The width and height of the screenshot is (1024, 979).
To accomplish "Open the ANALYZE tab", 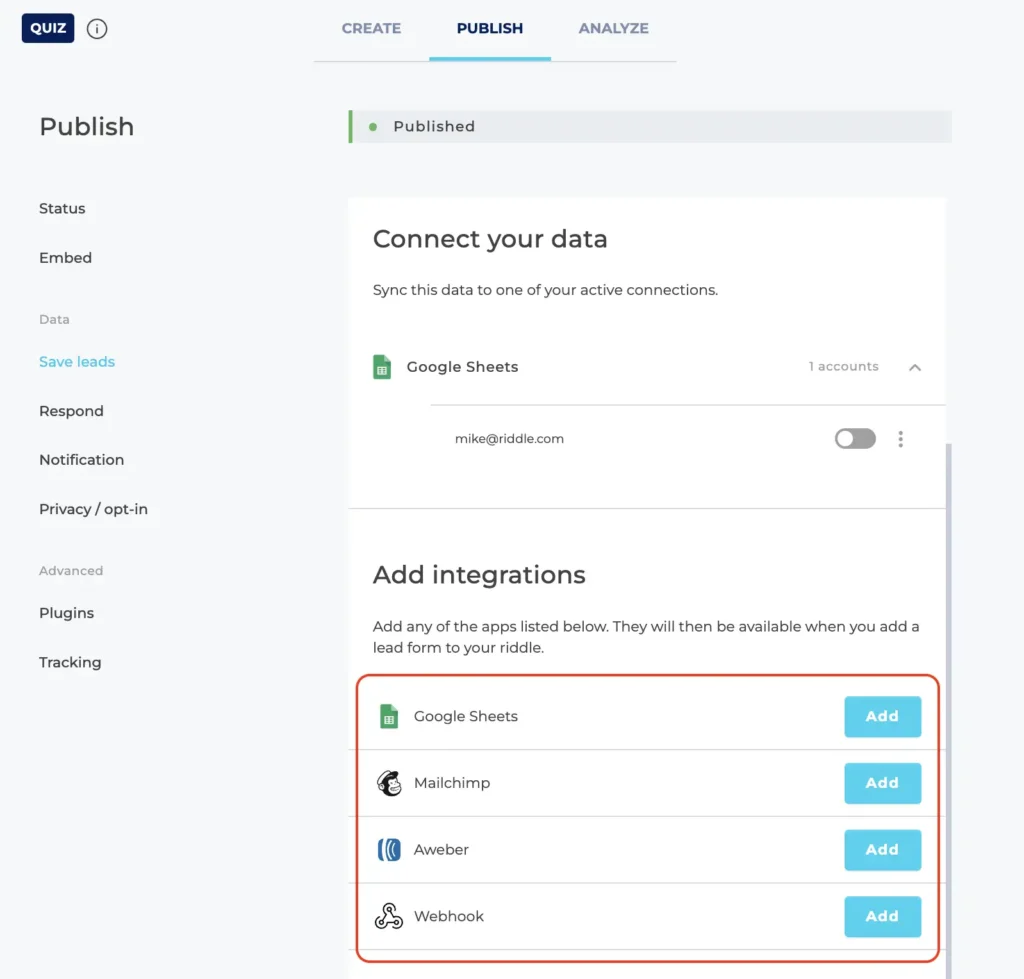I will pos(613,28).
